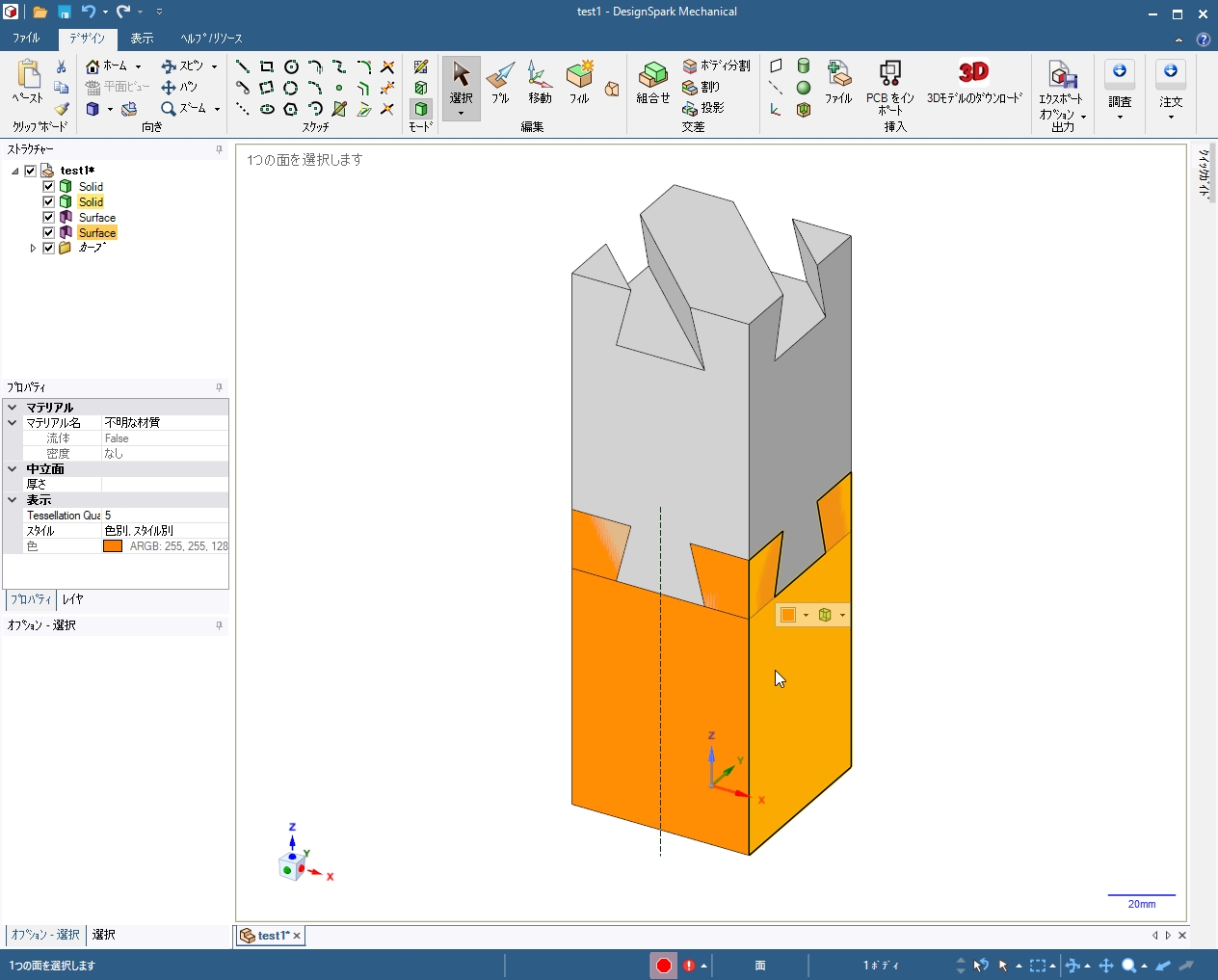Open the 選択 tool dropdown arrow
1218x980 pixels.
461,114
